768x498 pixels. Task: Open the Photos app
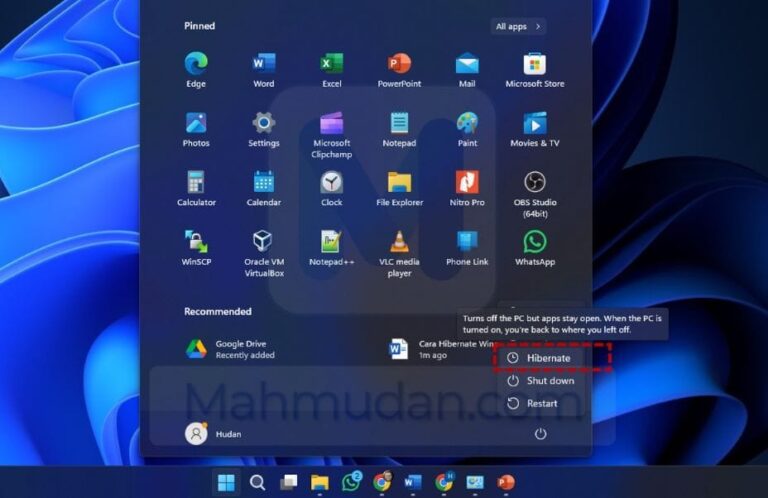click(x=196, y=129)
